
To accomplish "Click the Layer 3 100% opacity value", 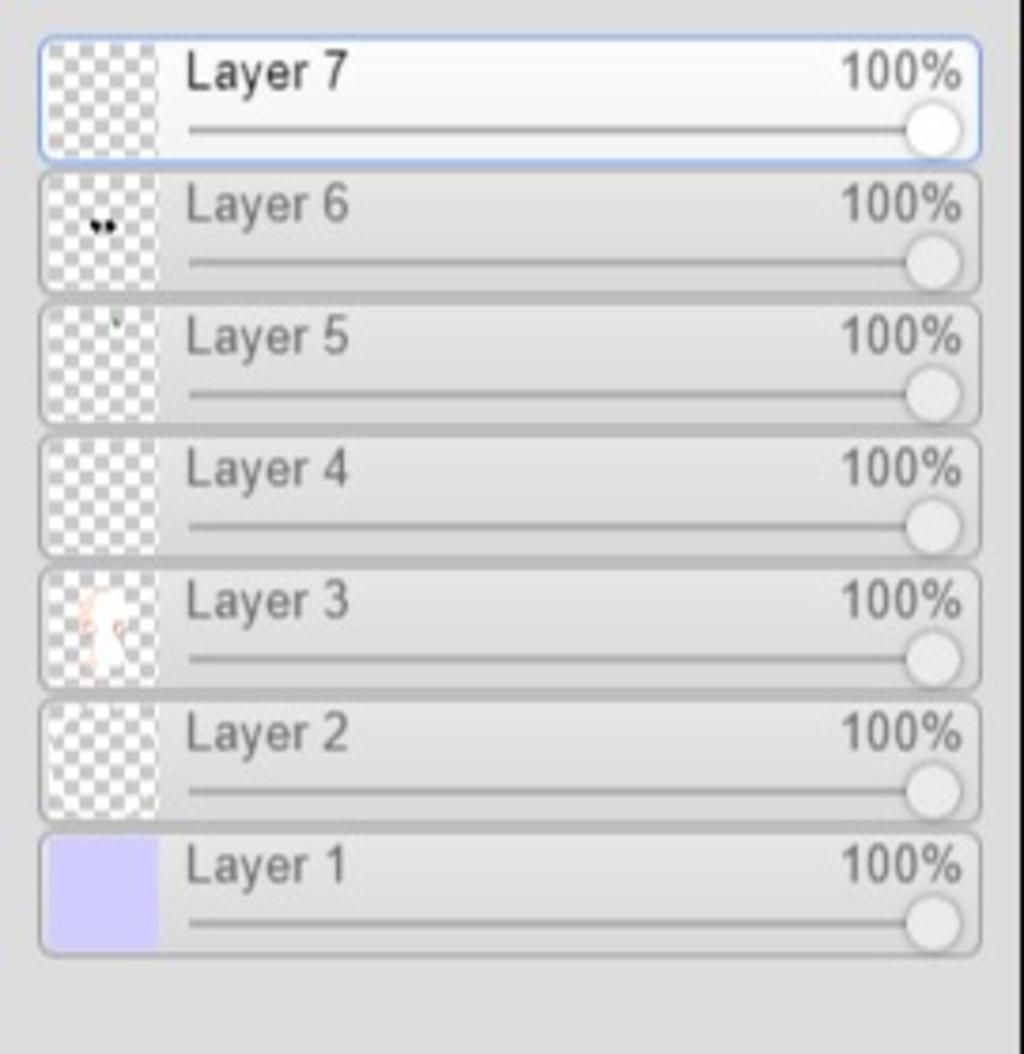I will coord(900,602).
